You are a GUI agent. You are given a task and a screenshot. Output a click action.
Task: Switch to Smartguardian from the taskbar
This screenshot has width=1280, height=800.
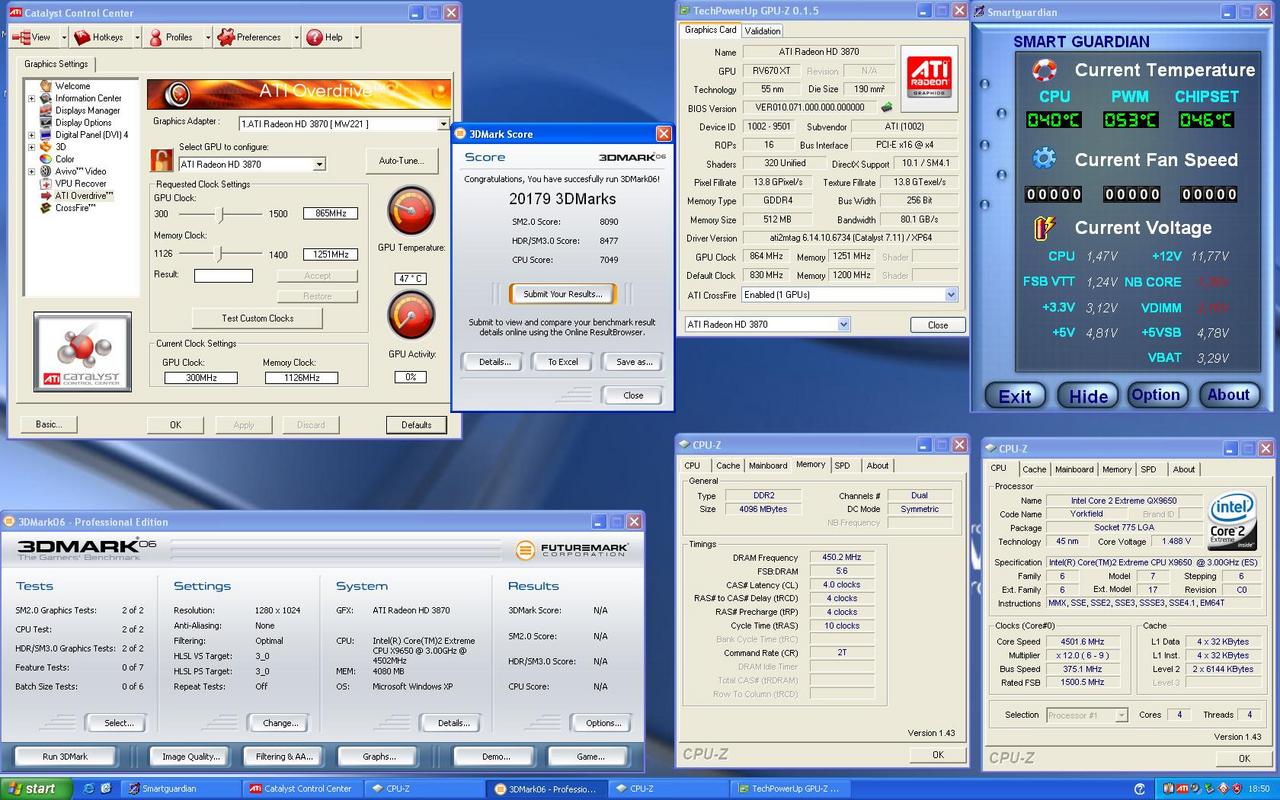(182, 788)
